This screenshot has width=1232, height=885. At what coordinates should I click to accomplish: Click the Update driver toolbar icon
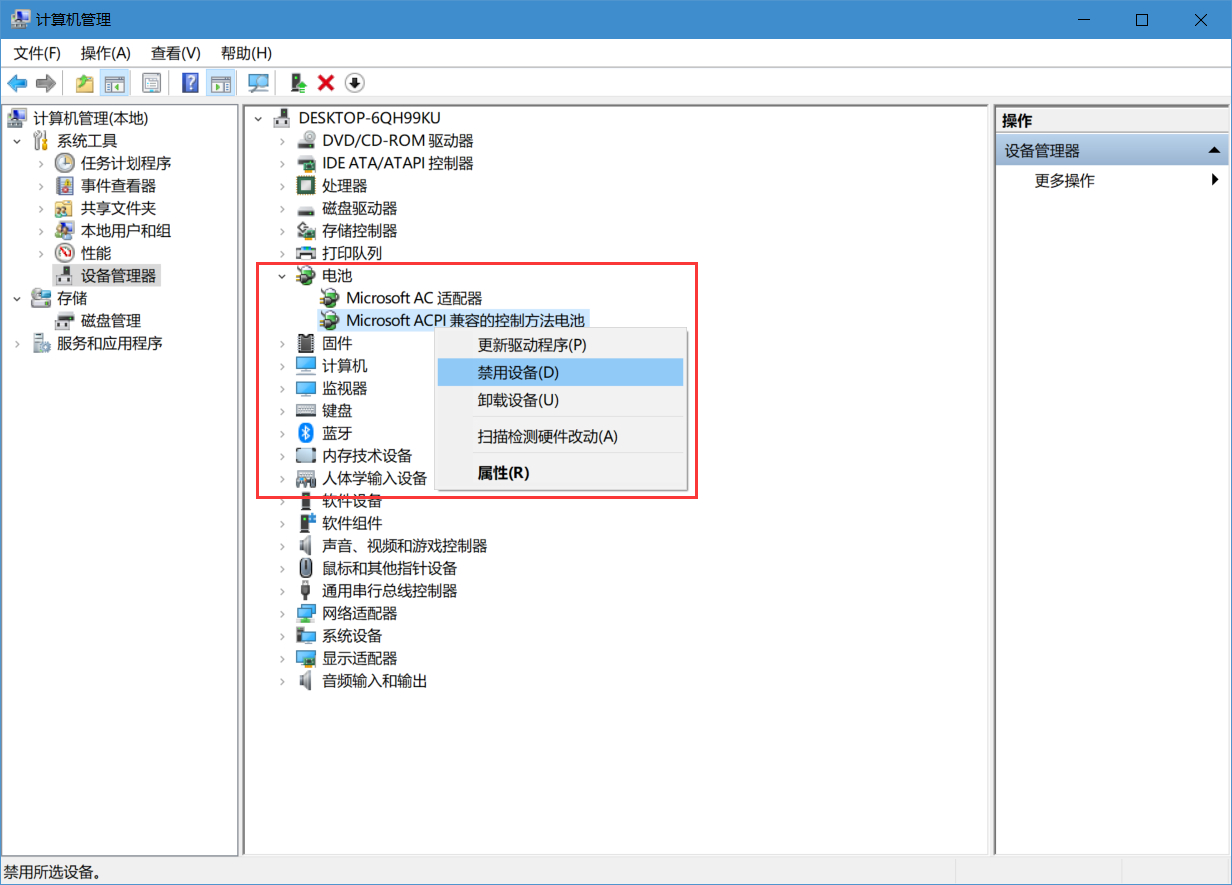pos(297,82)
